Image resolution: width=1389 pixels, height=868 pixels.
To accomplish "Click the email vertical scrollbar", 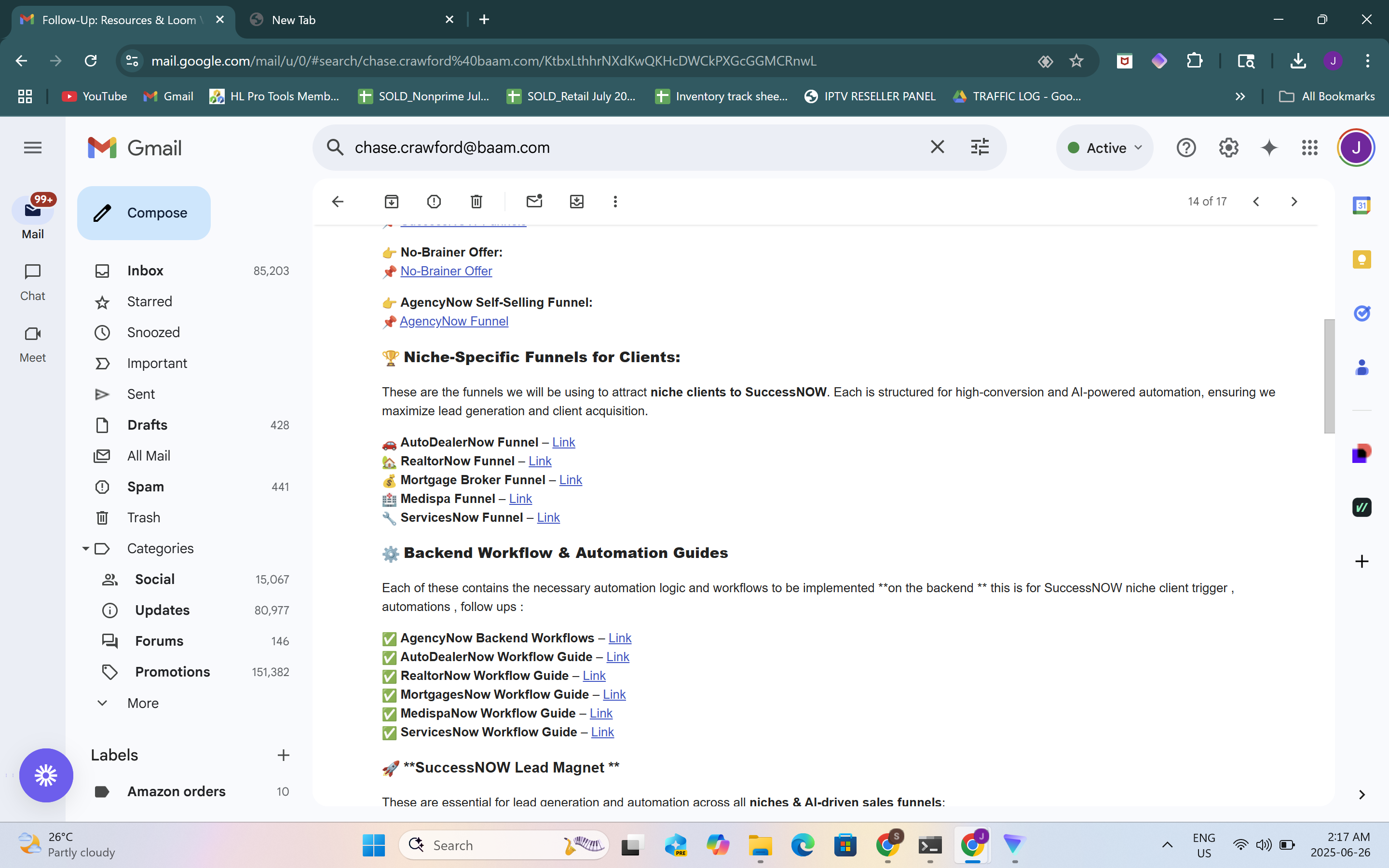I will [1329, 376].
